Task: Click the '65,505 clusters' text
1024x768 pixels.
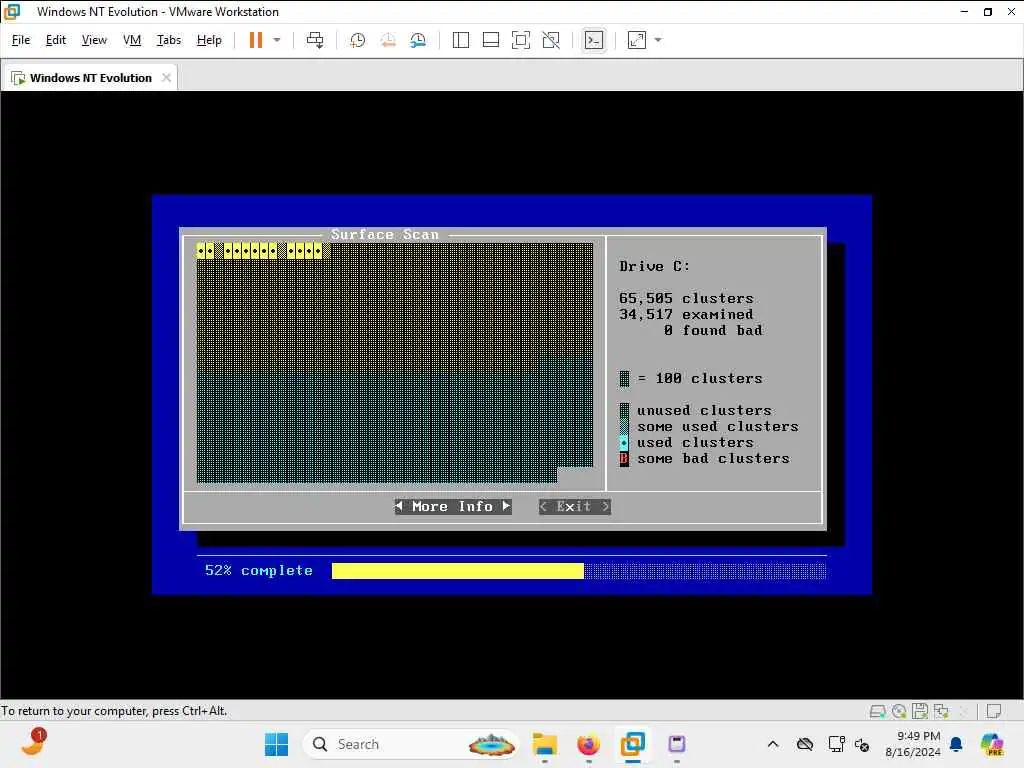Action: 686,298
